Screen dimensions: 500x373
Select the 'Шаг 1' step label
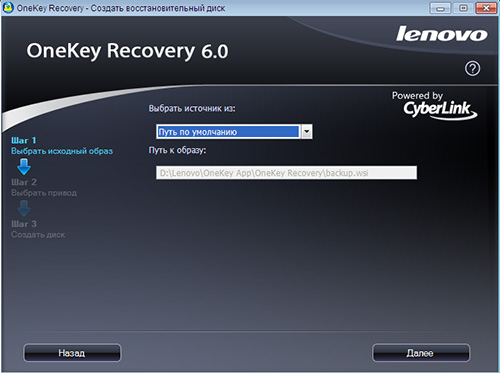[24, 140]
